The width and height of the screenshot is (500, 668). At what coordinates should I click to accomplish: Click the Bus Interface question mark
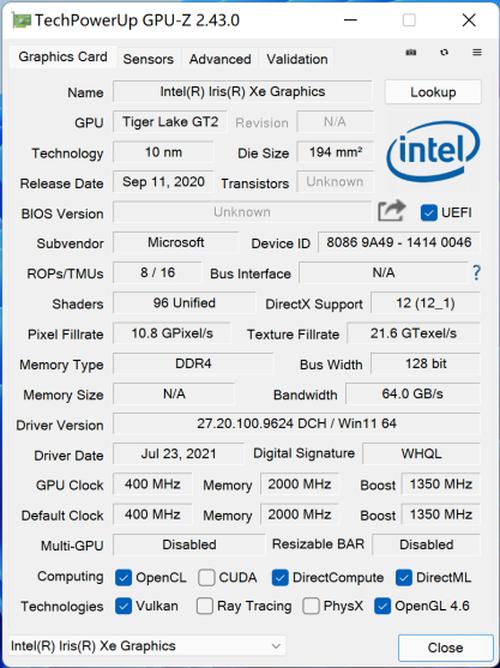(x=477, y=272)
